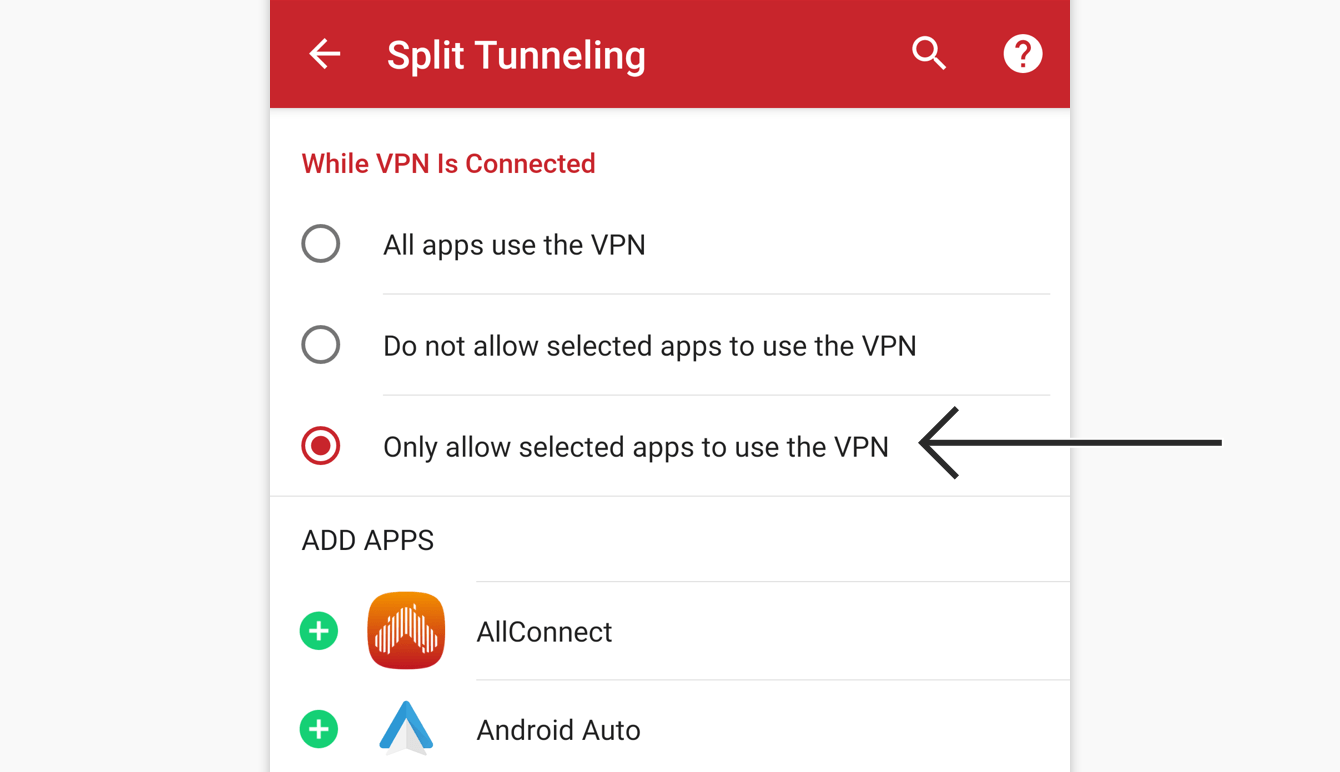Click Do not allow selected apps label text
This screenshot has height=772, width=1340.
click(x=650, y=346)
